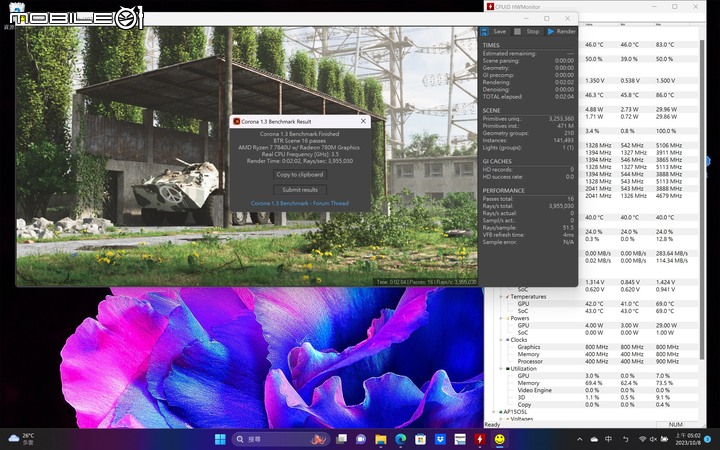Click the Save disk icon in Corona toolbar
Image resolution: width=720 pixels, height=450 pixels.
pyautogui.click(x=484, y=31)
